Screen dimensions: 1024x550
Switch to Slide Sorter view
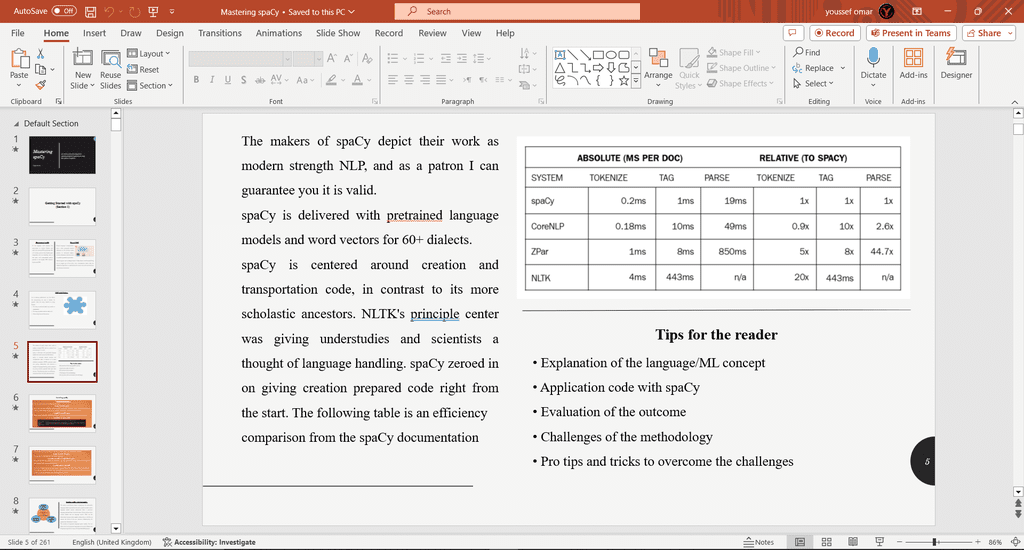(x=826, y=542)
